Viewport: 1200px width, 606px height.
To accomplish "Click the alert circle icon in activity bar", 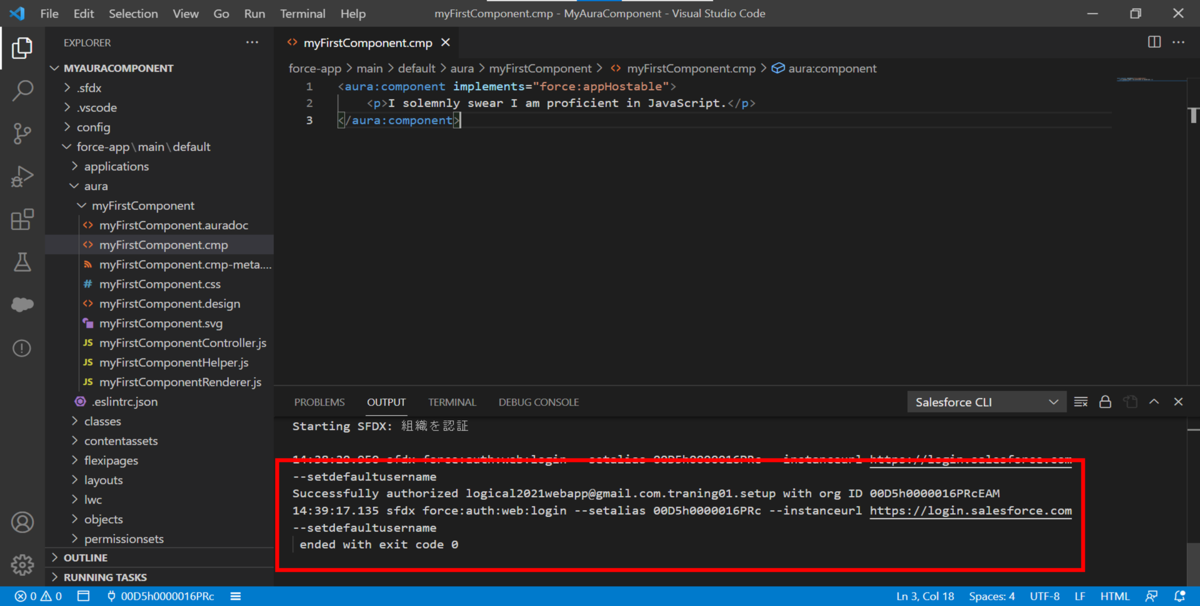I will tap(22, 348).
